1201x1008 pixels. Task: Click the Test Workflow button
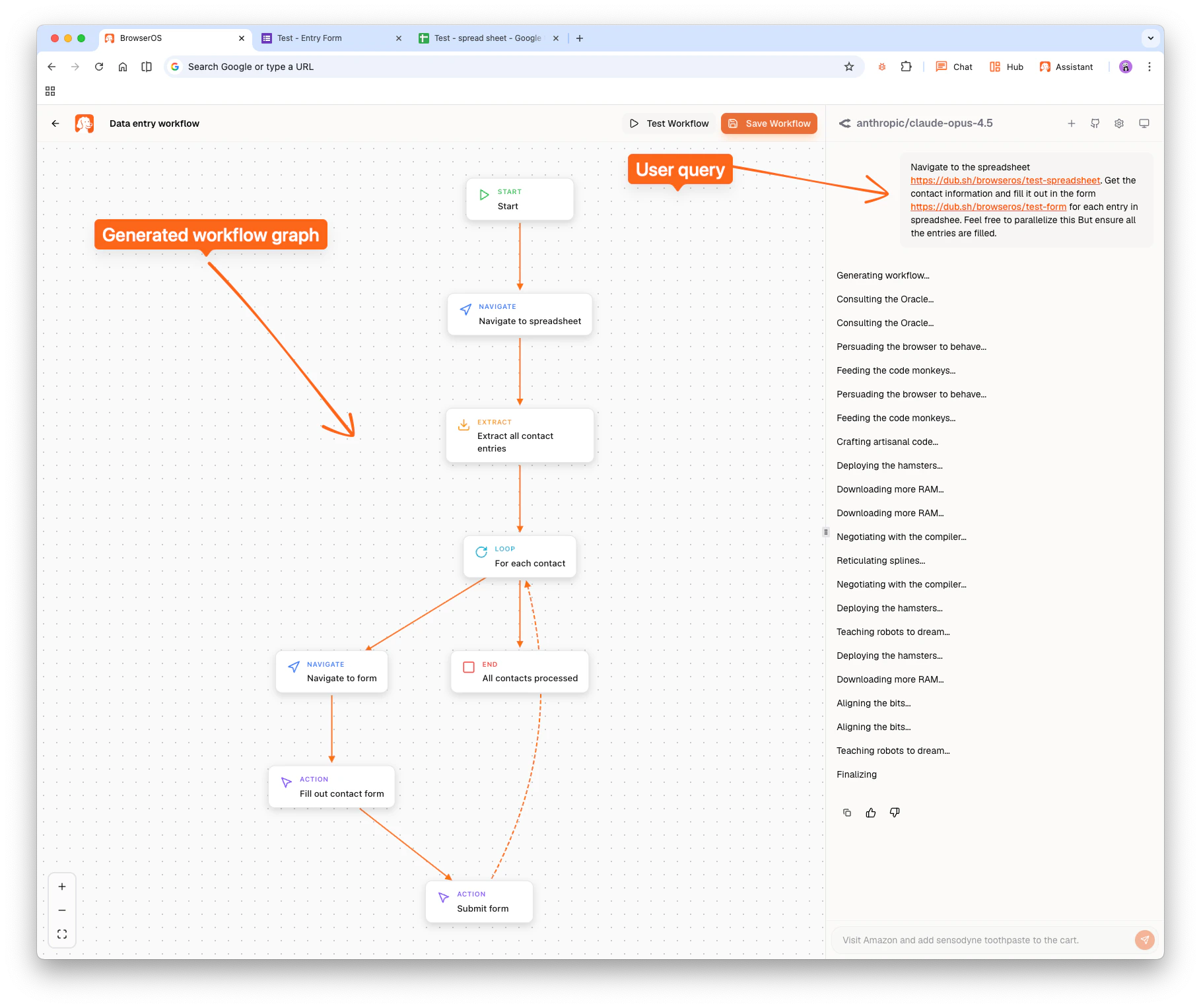click(669, 123)
